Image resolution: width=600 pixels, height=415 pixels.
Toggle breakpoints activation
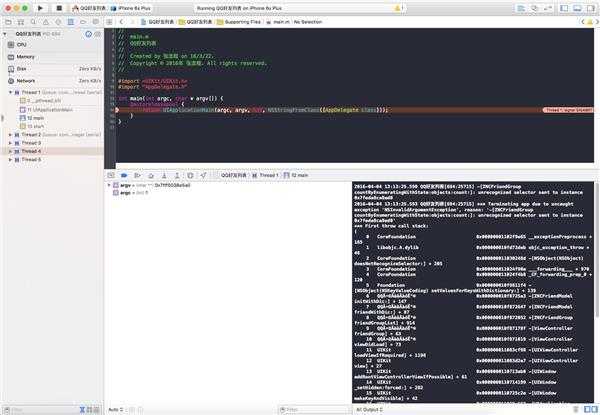pos(124,175)
